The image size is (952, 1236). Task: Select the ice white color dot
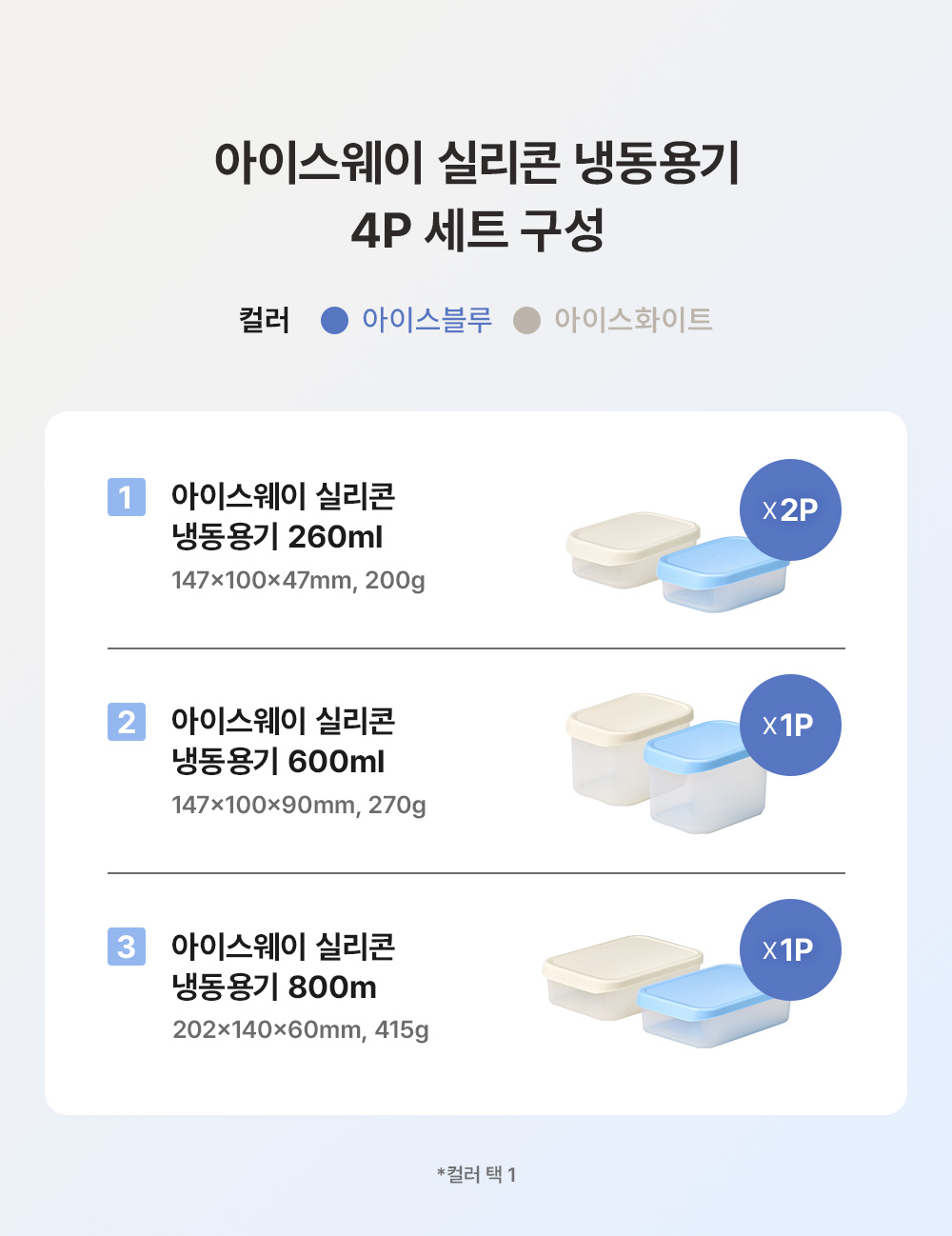[526, 321]
